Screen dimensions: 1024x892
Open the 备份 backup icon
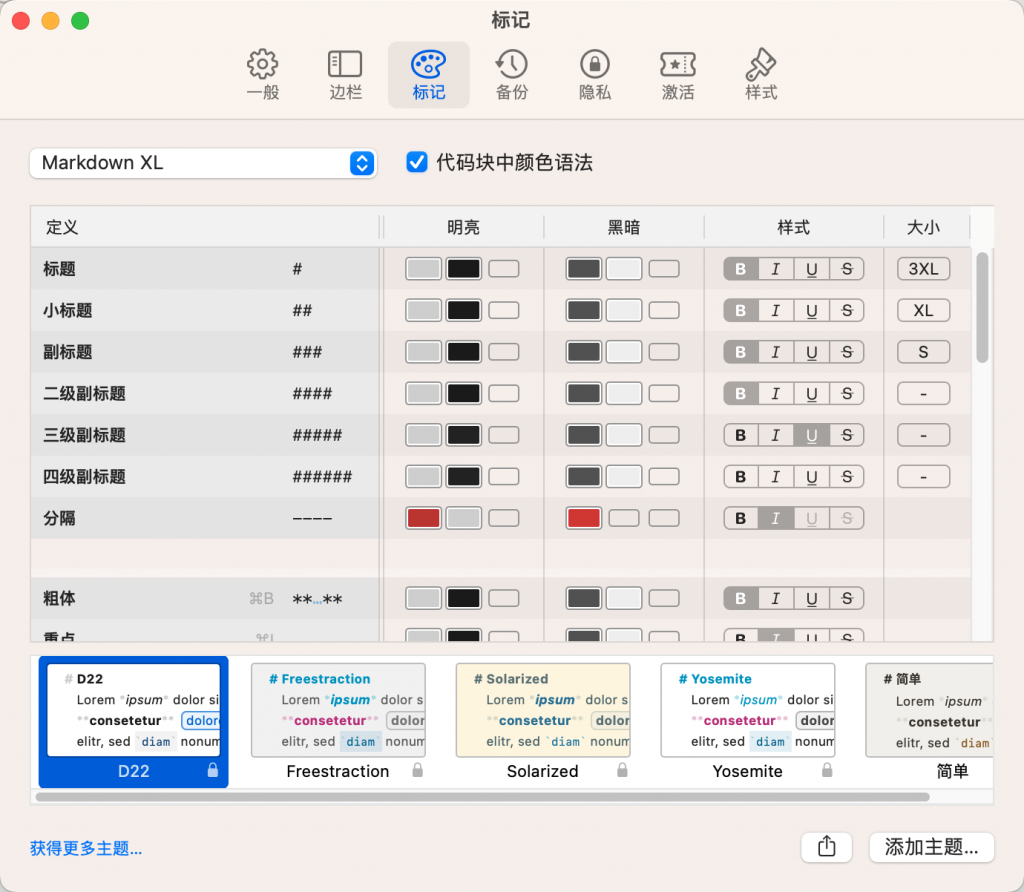pos(511,74)
